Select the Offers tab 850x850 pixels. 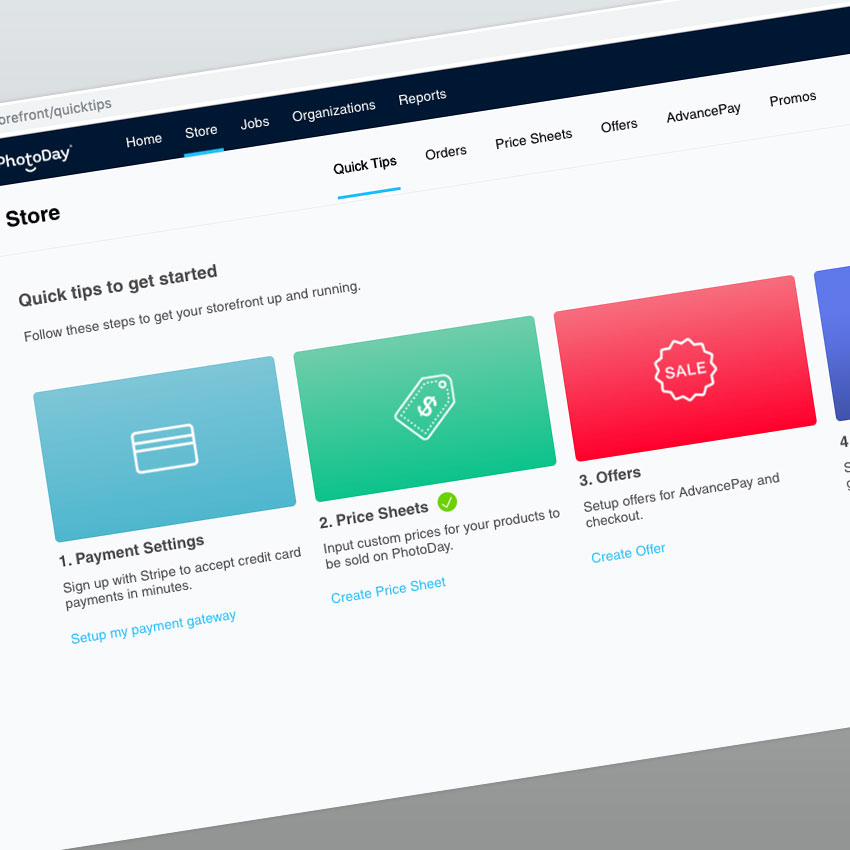[x=619, y=126]
